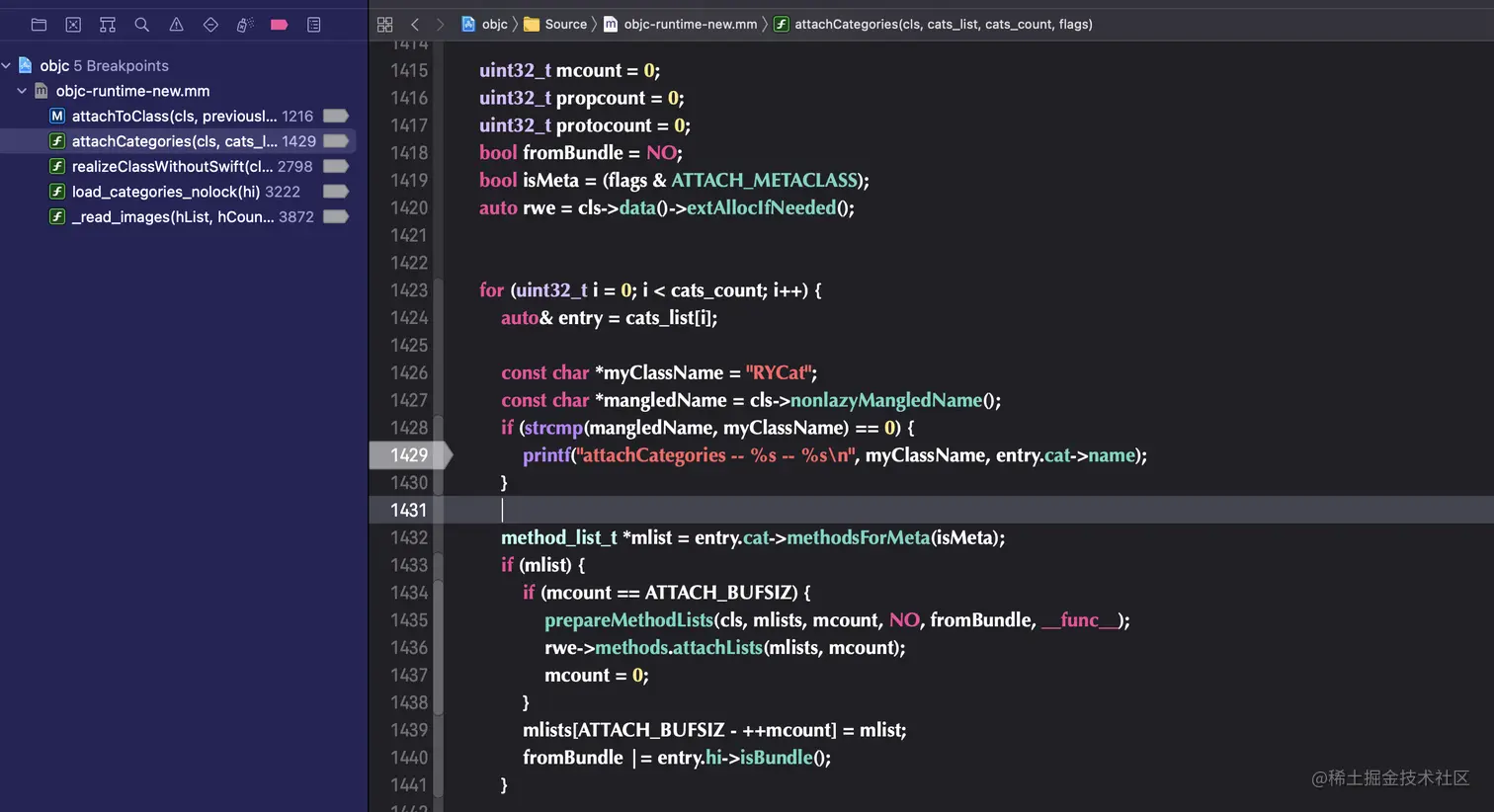Open the Test navigator diamond icon
Image resolution: width=1494 pixels, height=812 pixels.
click(210, 25)
